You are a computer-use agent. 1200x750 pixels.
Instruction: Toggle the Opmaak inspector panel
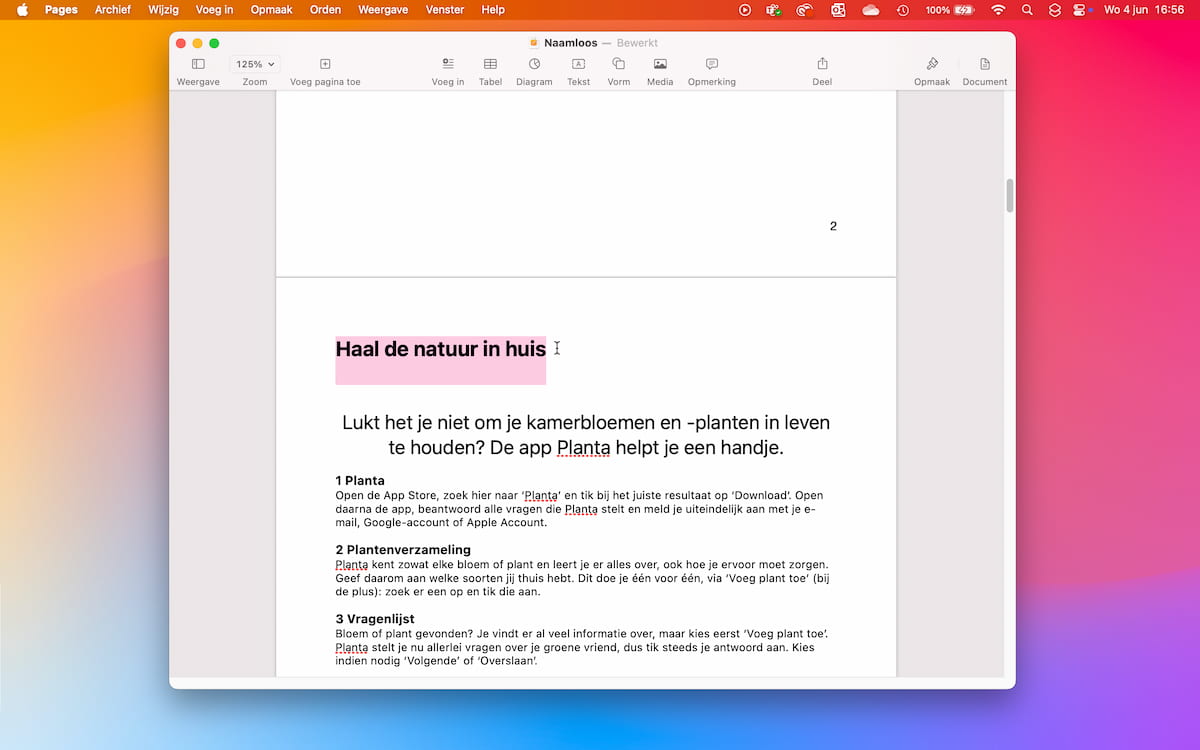[x=932, y=64]
